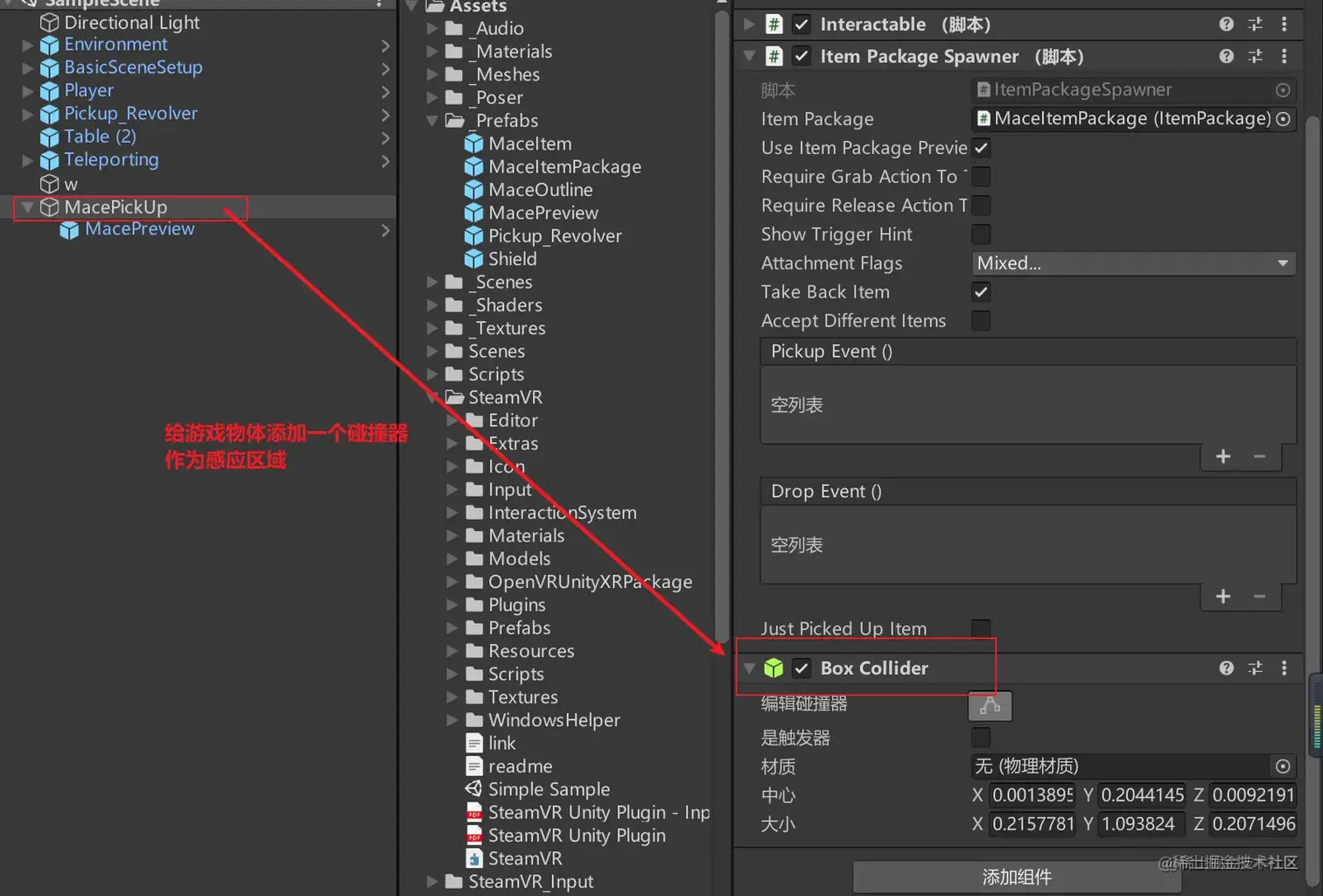
Task: Collapse the MacePickUp hierarchy item
Action: 28,207
